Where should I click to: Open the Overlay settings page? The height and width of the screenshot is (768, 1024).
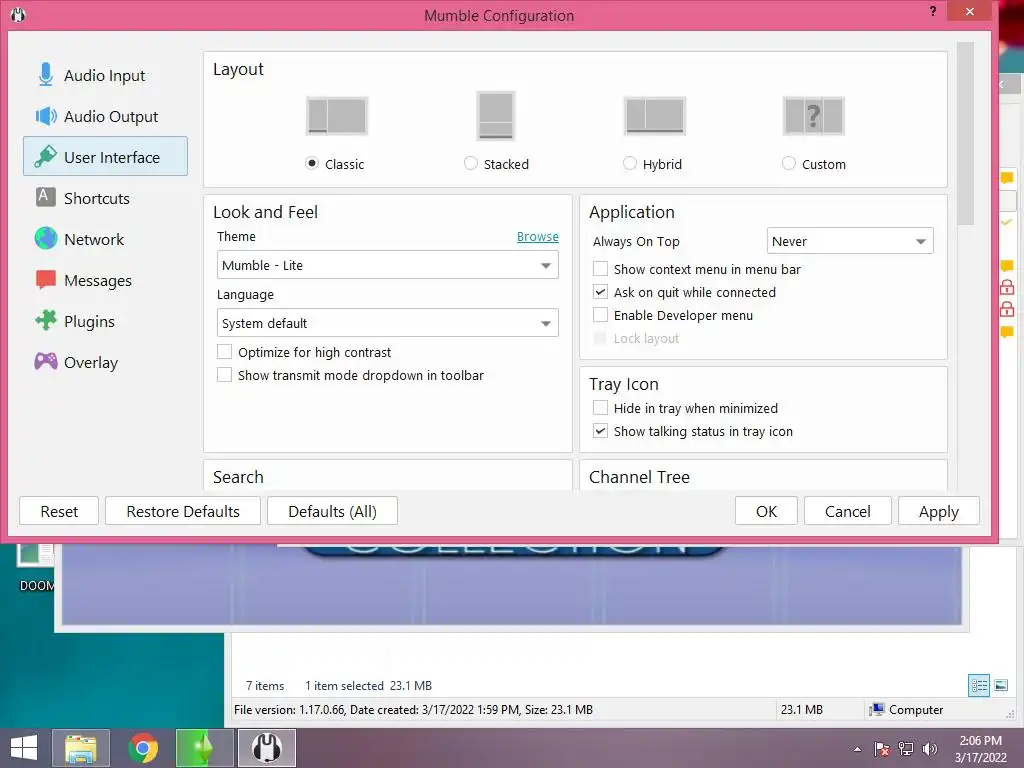104,362
